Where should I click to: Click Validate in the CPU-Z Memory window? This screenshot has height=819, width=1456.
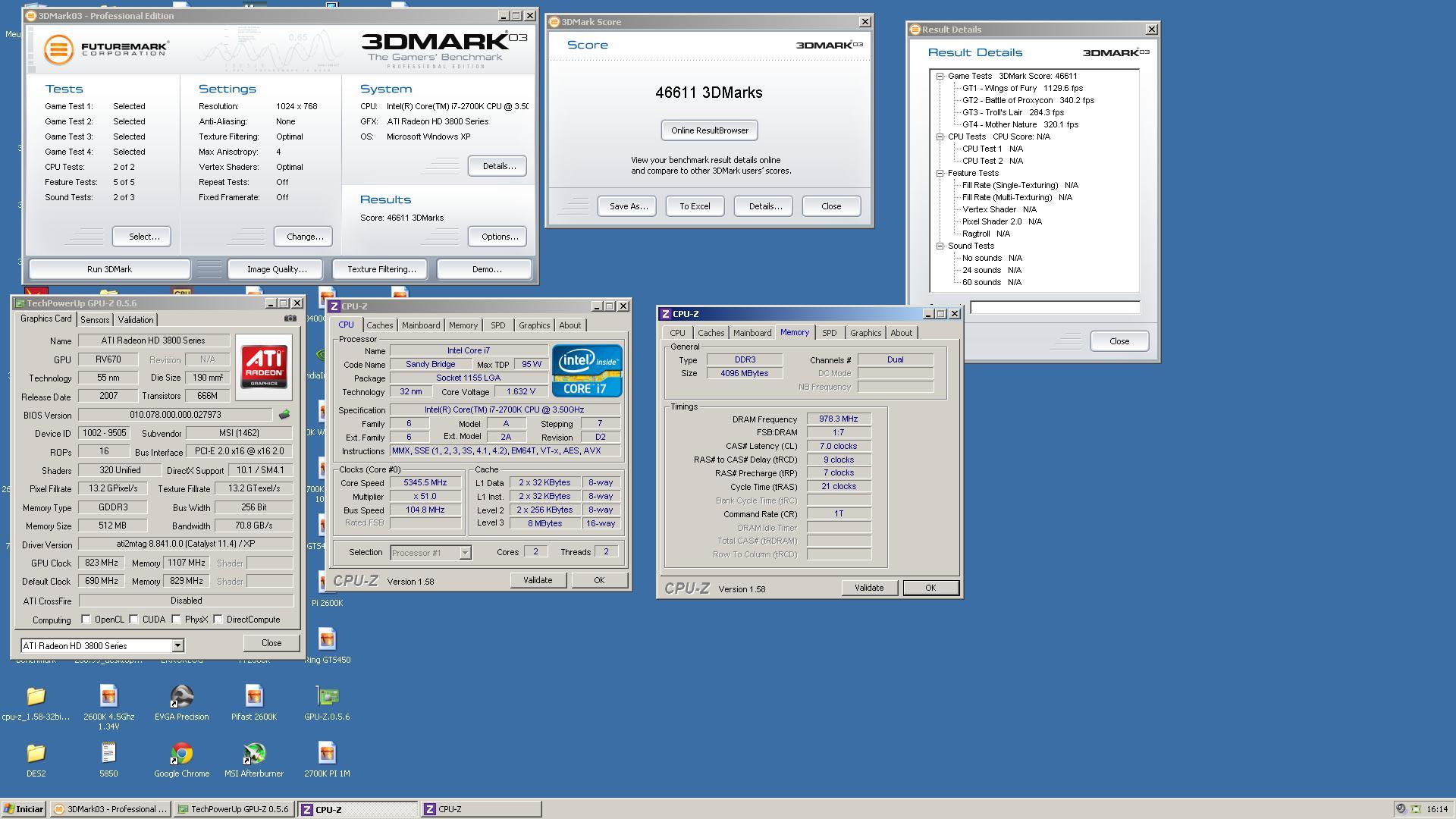pyautogui.click(x=869, y=588)
